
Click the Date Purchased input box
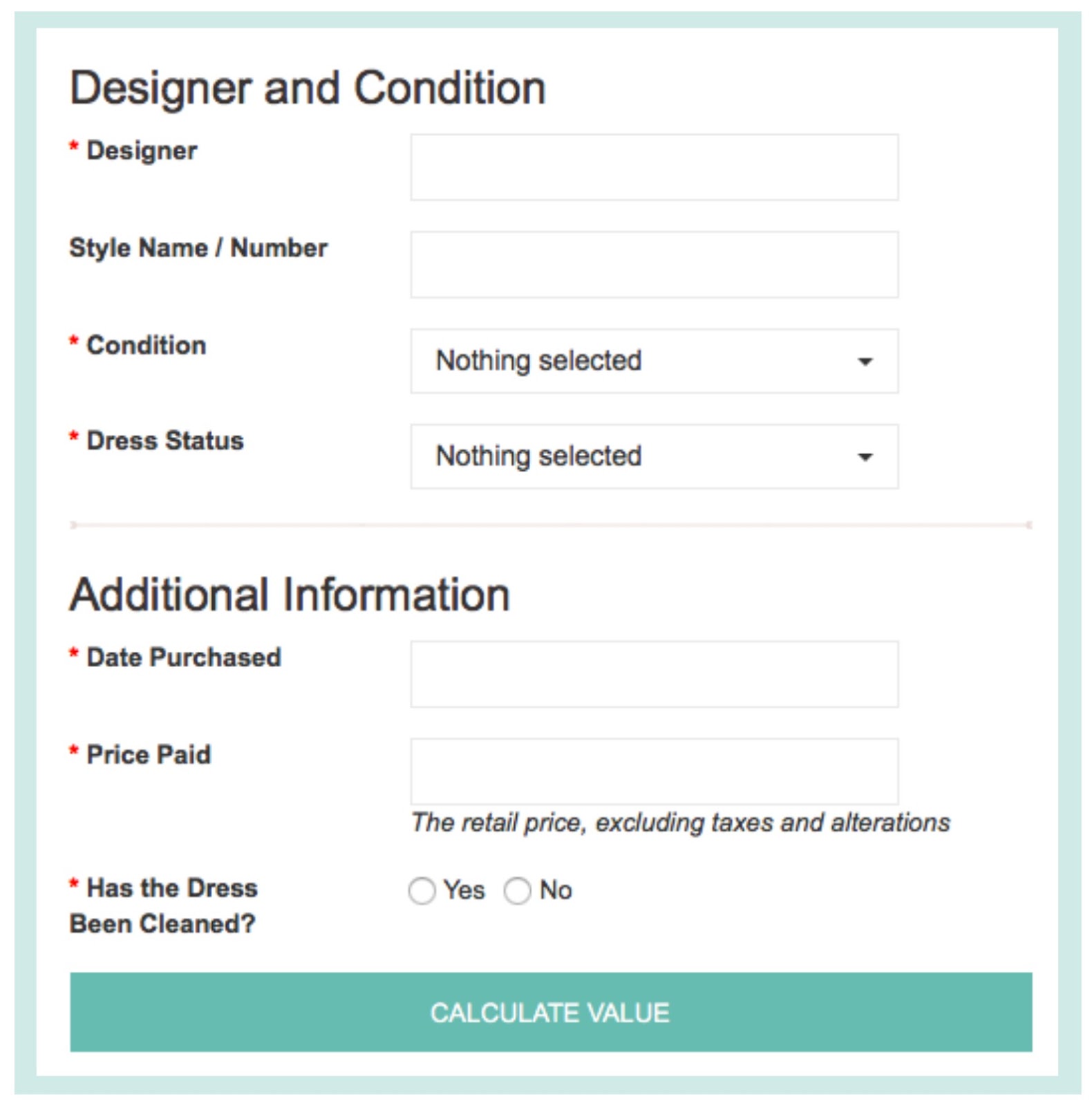pyautogui.click(x=654, y=674)
